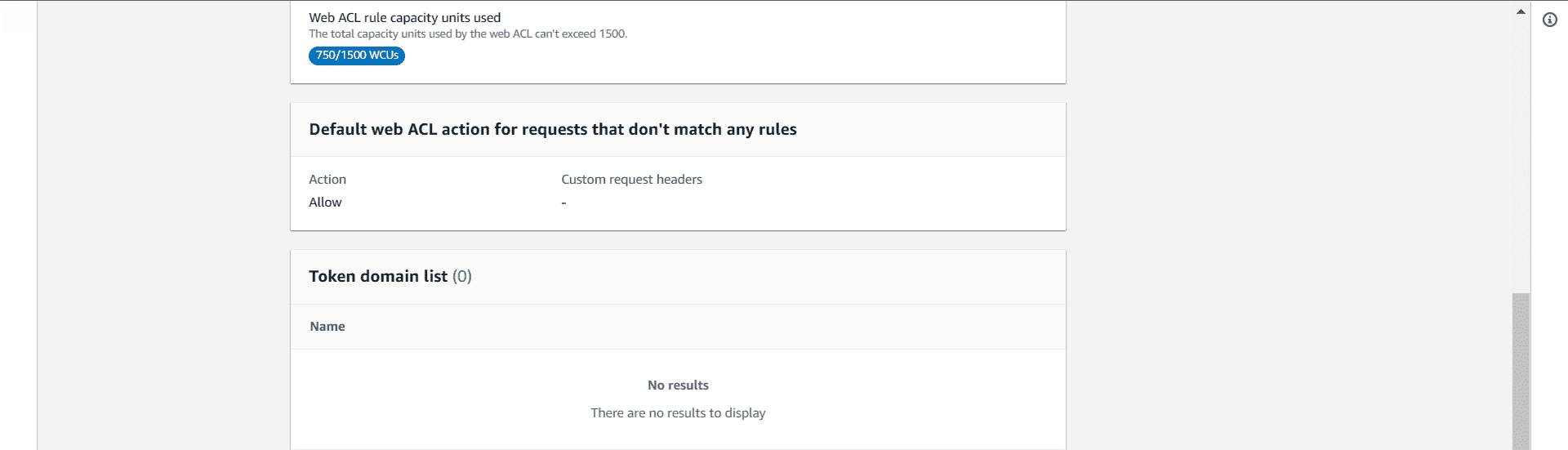
Task: Click the Default web ACL action heading
Action: tap(552, 129)
